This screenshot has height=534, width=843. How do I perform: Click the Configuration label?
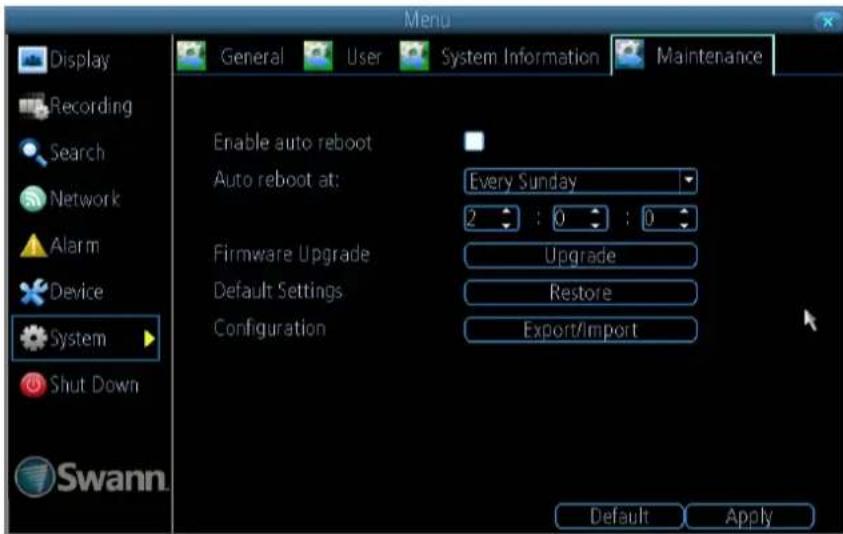coord(269,328)
